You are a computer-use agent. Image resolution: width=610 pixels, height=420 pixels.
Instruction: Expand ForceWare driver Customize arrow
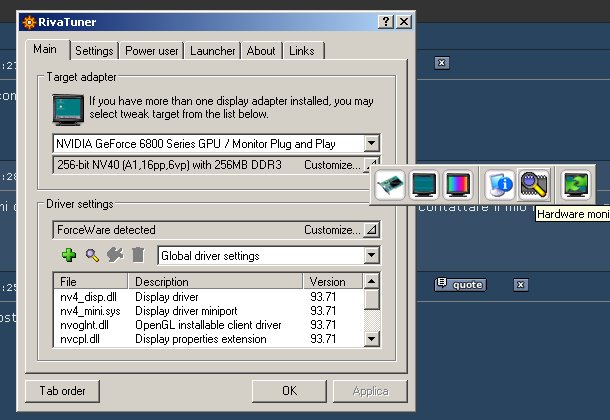tap(372, 230)
